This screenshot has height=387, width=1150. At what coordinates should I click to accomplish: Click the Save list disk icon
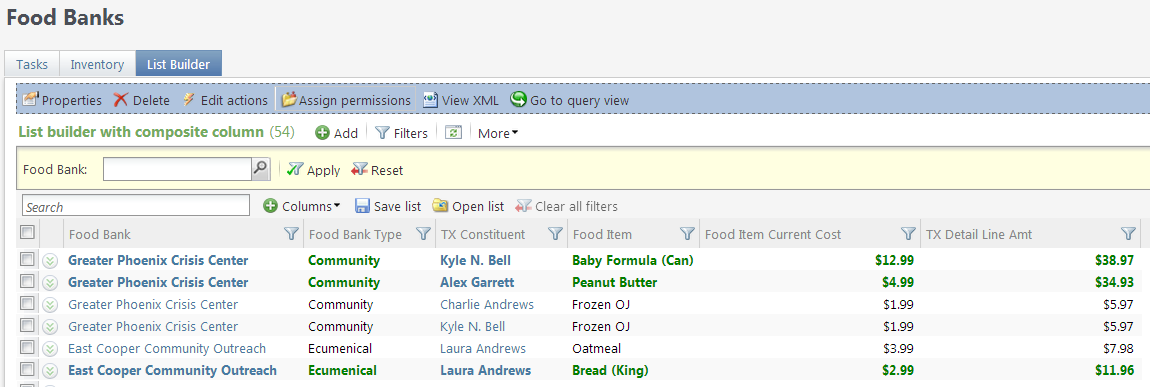tap(362, 206)
